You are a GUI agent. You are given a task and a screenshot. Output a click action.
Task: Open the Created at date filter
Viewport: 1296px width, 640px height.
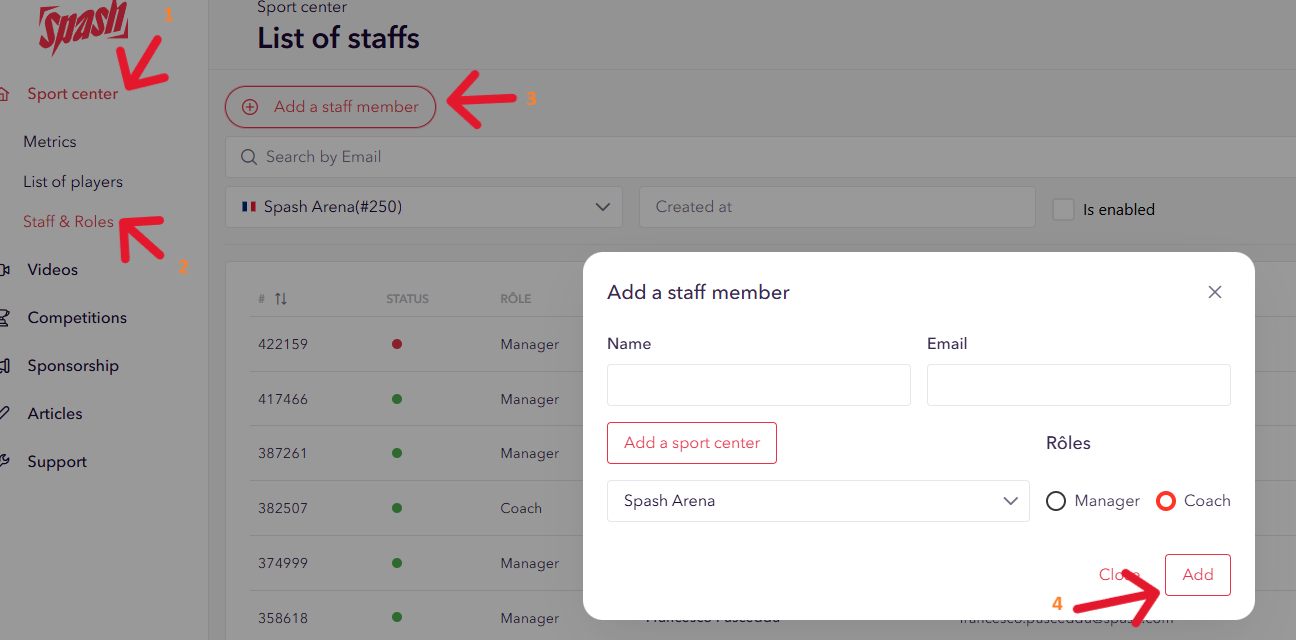click(x=836, y=207)
